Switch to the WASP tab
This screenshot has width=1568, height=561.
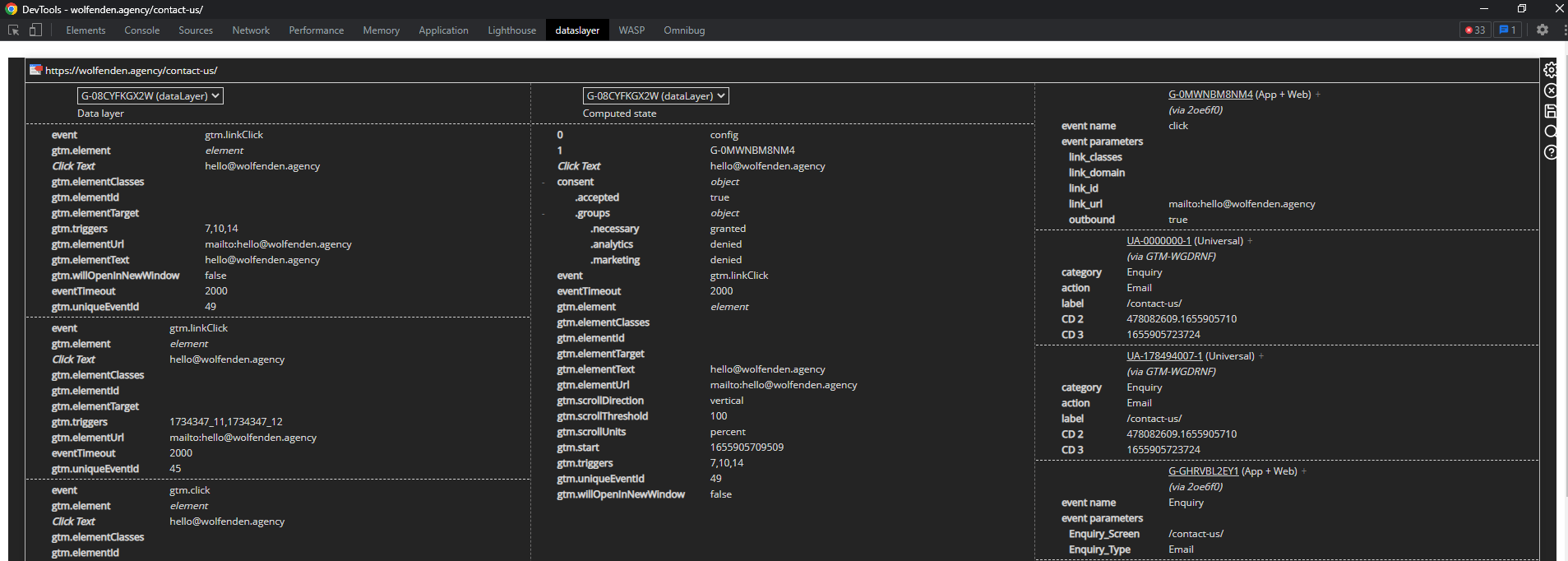[631, 30]
